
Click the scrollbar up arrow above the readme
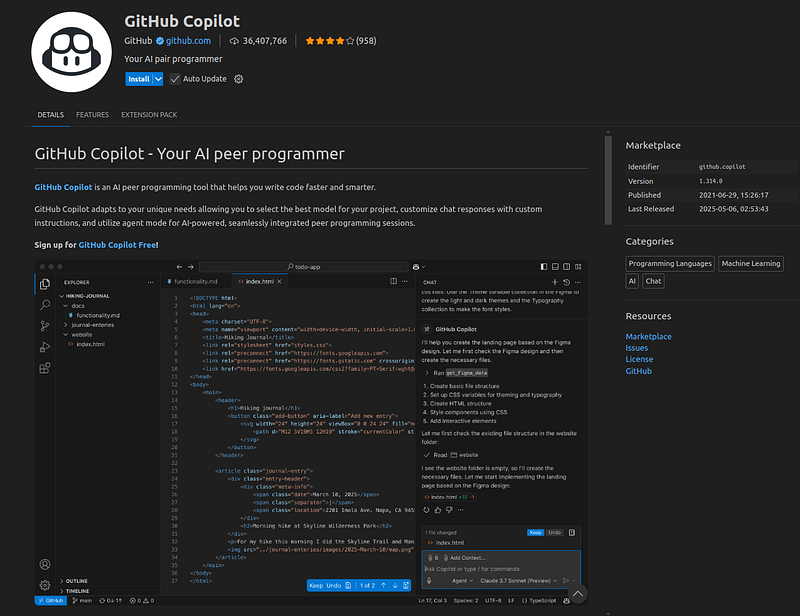tap(608, 133)
